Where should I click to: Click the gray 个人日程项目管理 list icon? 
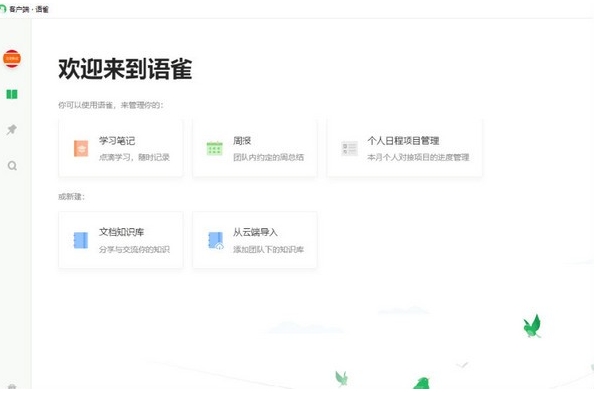coord(349,148)
